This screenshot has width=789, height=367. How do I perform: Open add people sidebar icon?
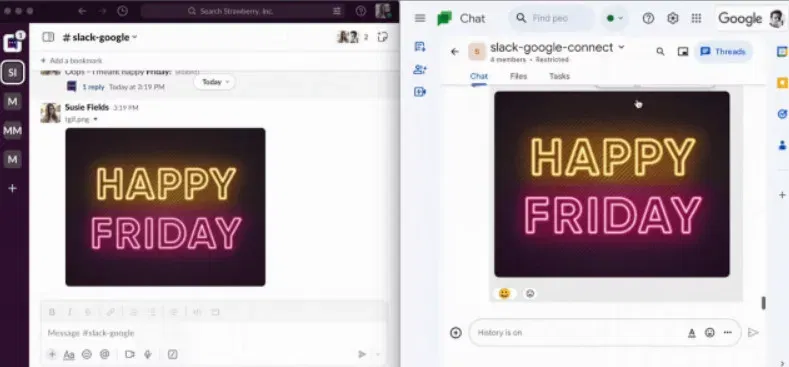[420, 69]
